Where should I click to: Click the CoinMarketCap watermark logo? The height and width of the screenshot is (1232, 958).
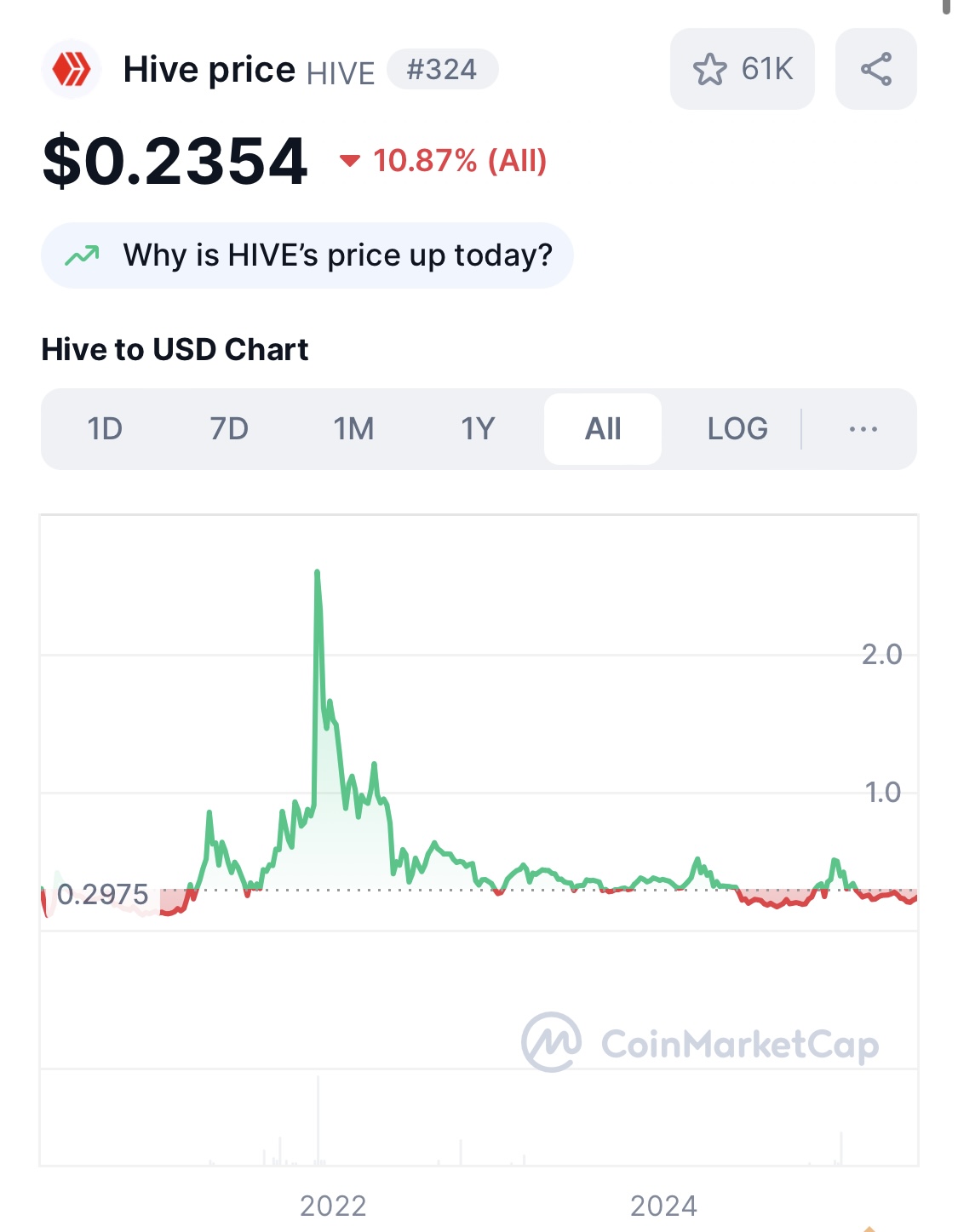click(700, 1042)
